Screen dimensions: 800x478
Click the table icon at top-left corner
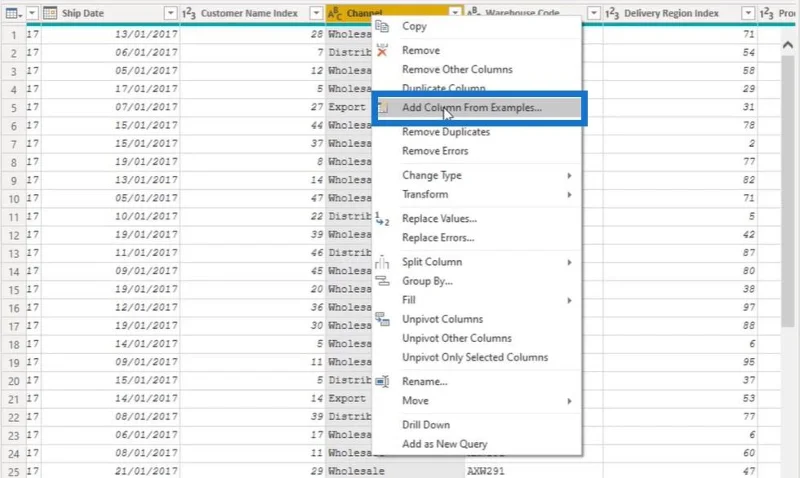[x=11, y=13]
